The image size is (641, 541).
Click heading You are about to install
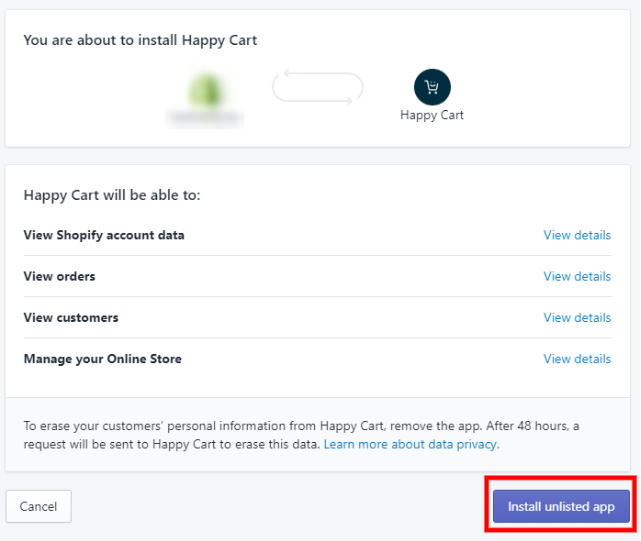(x=140, y=40)
